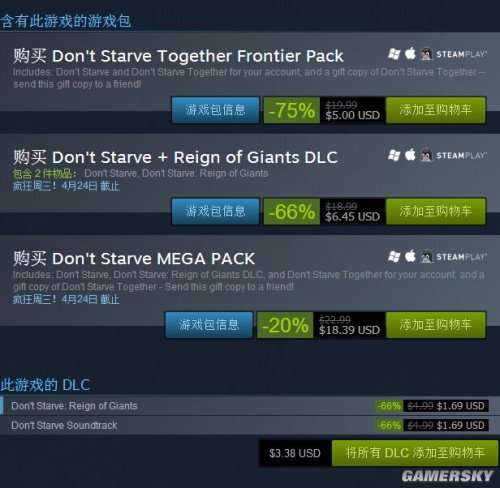Add Don't Starve + Reign of Giants to cart
This screenshot has width=500, height=488.
(x=436, y=211)
